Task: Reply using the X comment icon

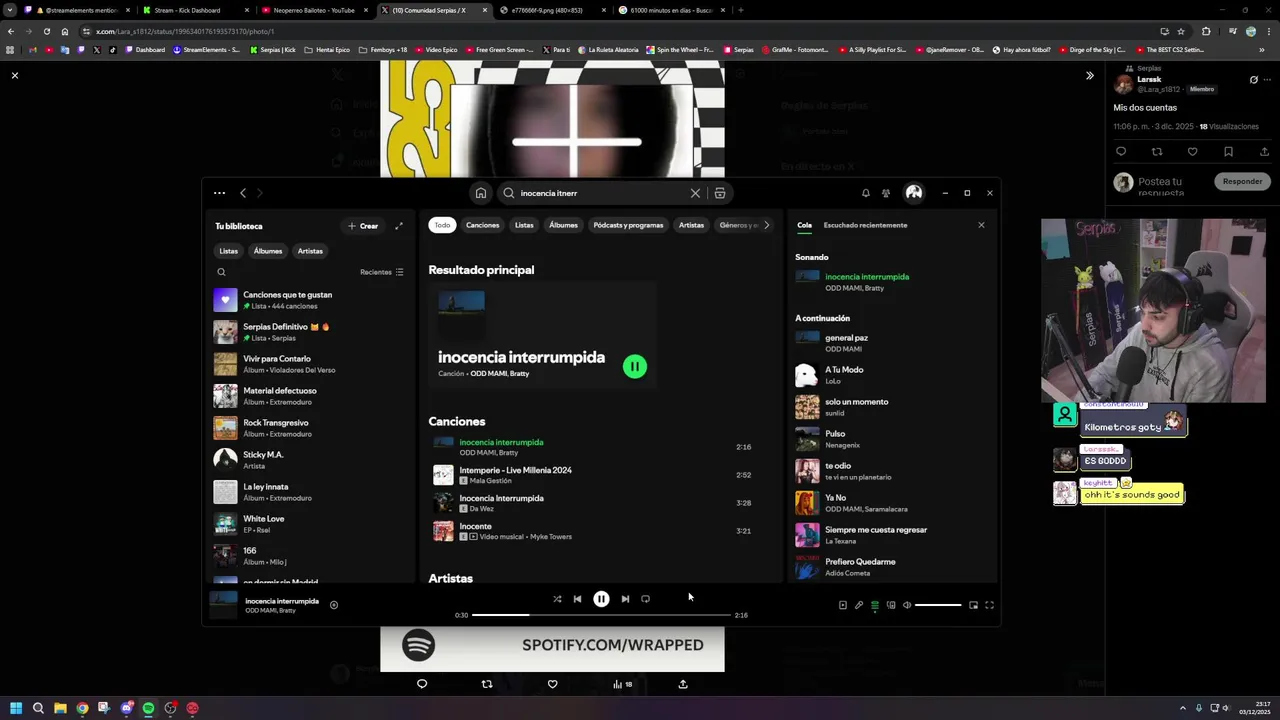Action: 422,684
